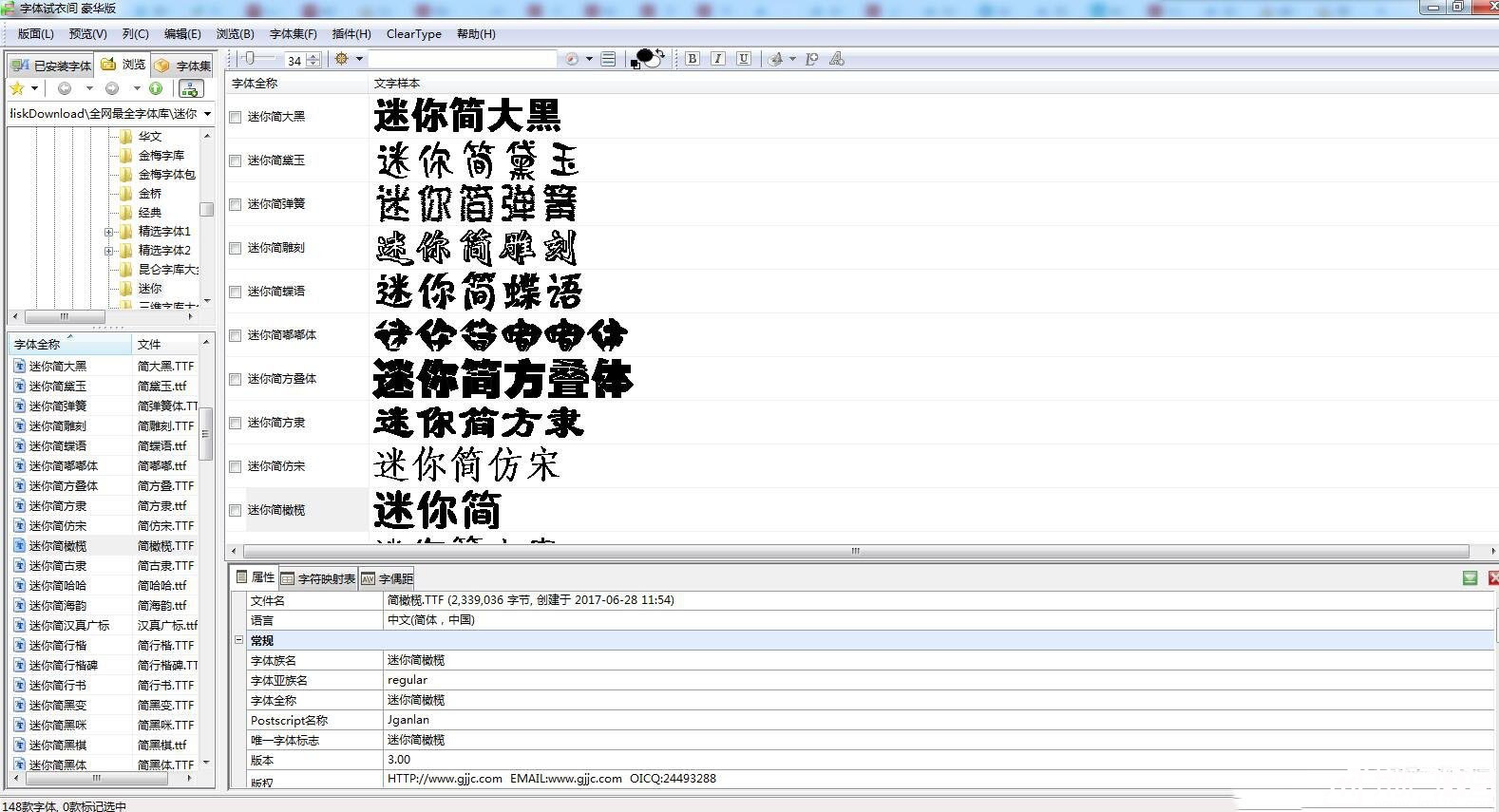Open the gear settings dropdown arrow
This screenshot has width=1499, height=812.
359,59
